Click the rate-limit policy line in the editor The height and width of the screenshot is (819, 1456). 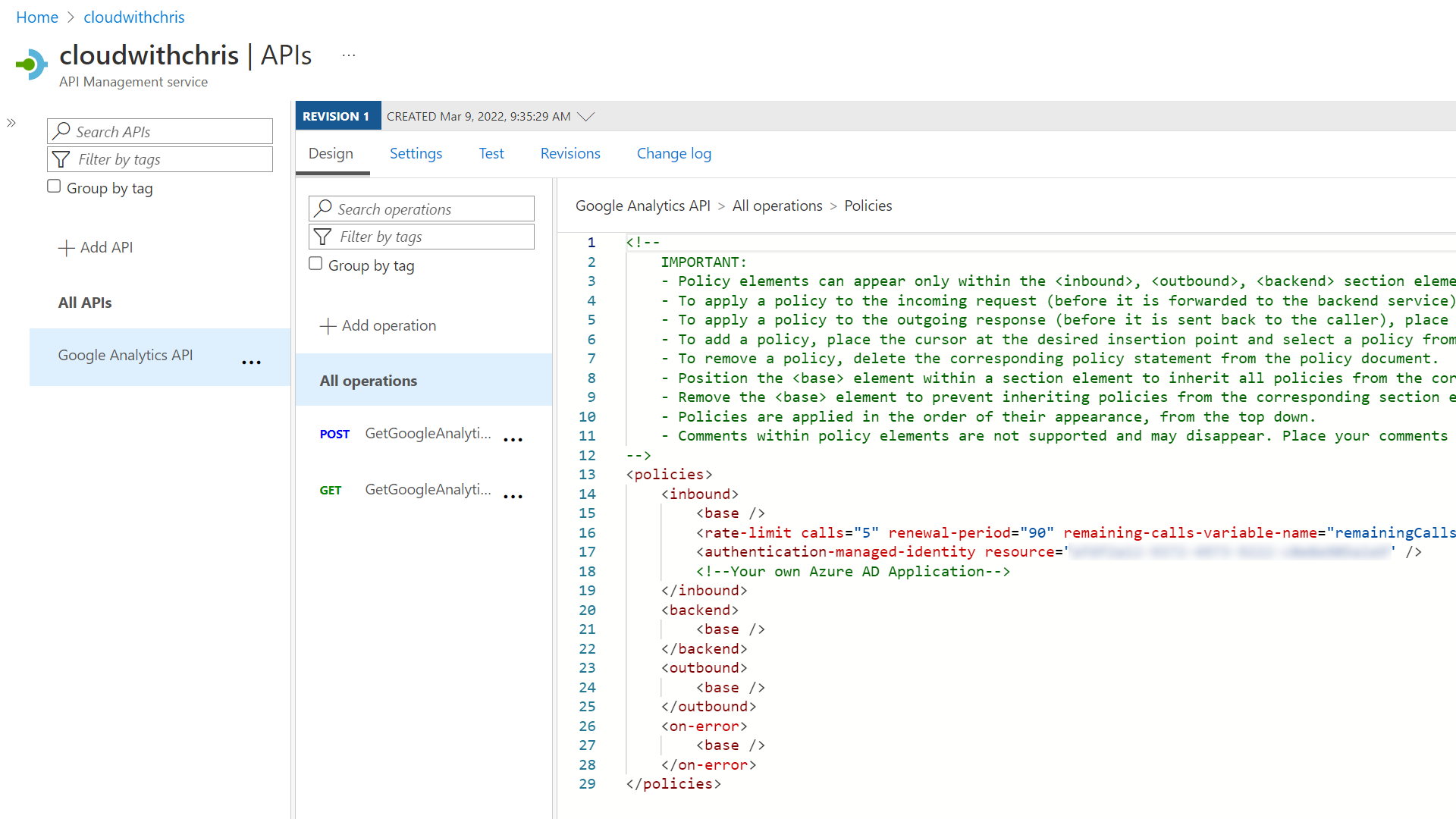[1075, 532]
